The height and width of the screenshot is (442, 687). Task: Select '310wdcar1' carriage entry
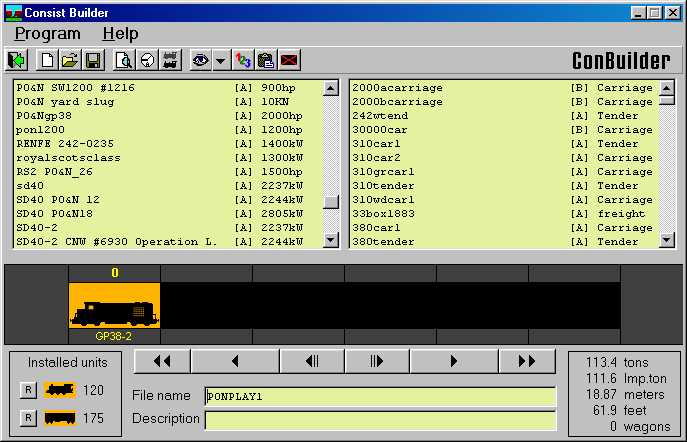click(504, 200)
